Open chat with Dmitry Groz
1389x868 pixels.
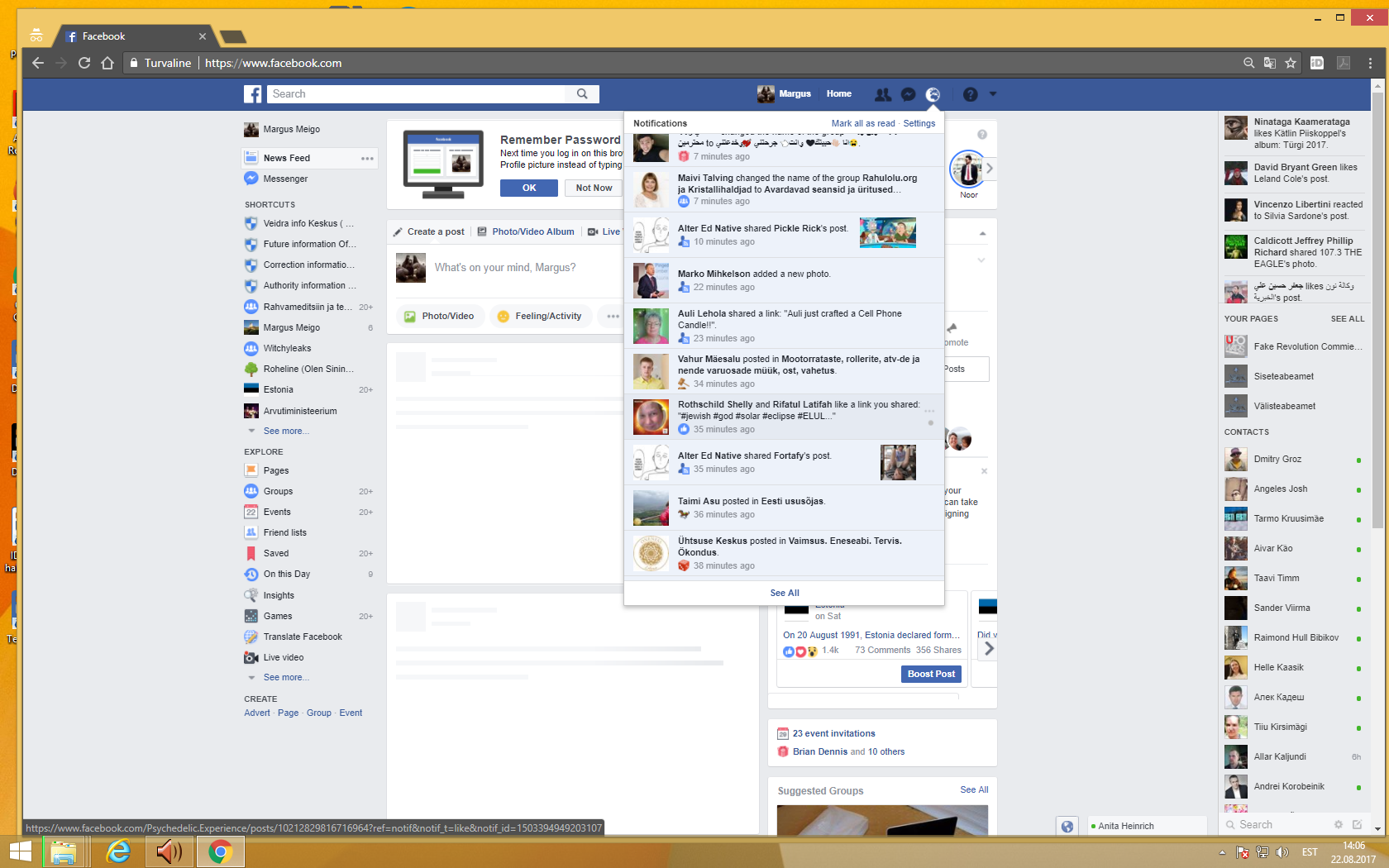pyautogui.click(x=1294, y=460)
